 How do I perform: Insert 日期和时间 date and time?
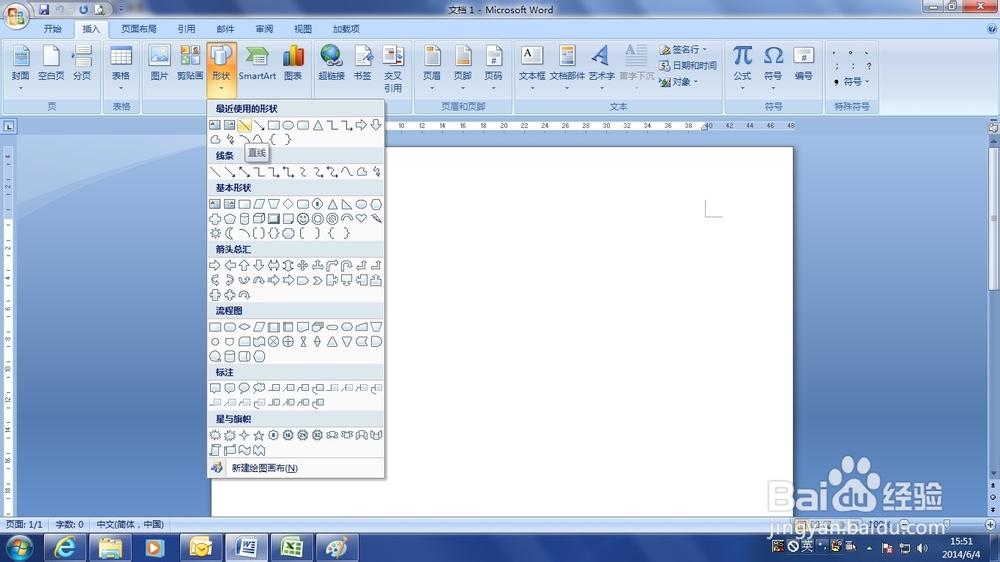(688, 65)
